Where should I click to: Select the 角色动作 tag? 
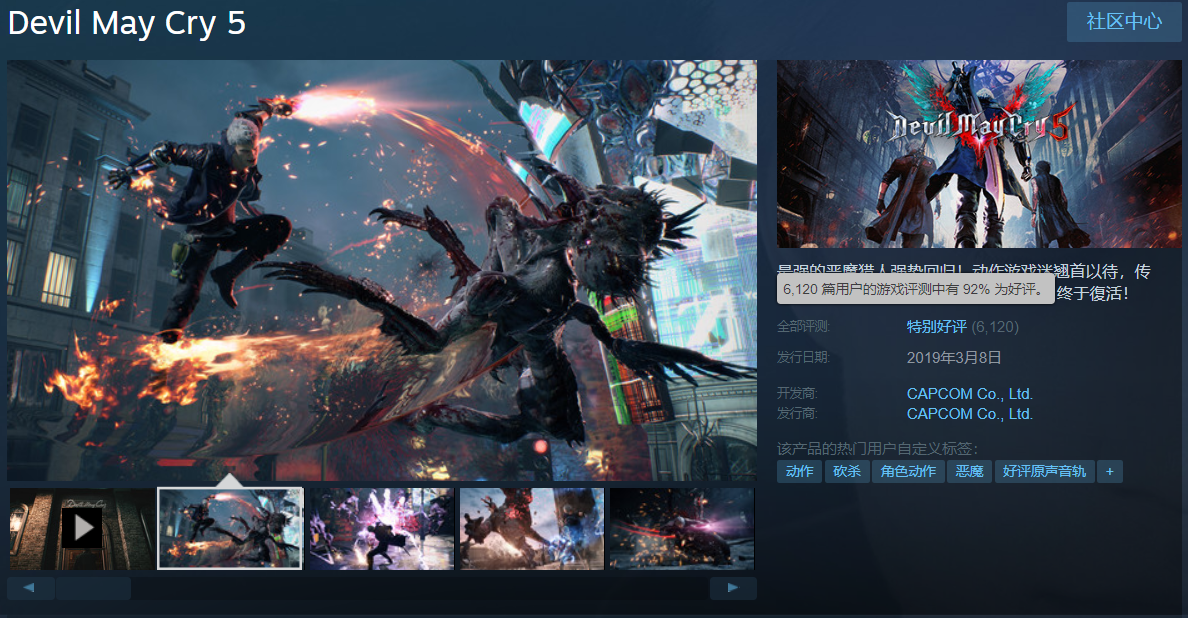[908, 471]
